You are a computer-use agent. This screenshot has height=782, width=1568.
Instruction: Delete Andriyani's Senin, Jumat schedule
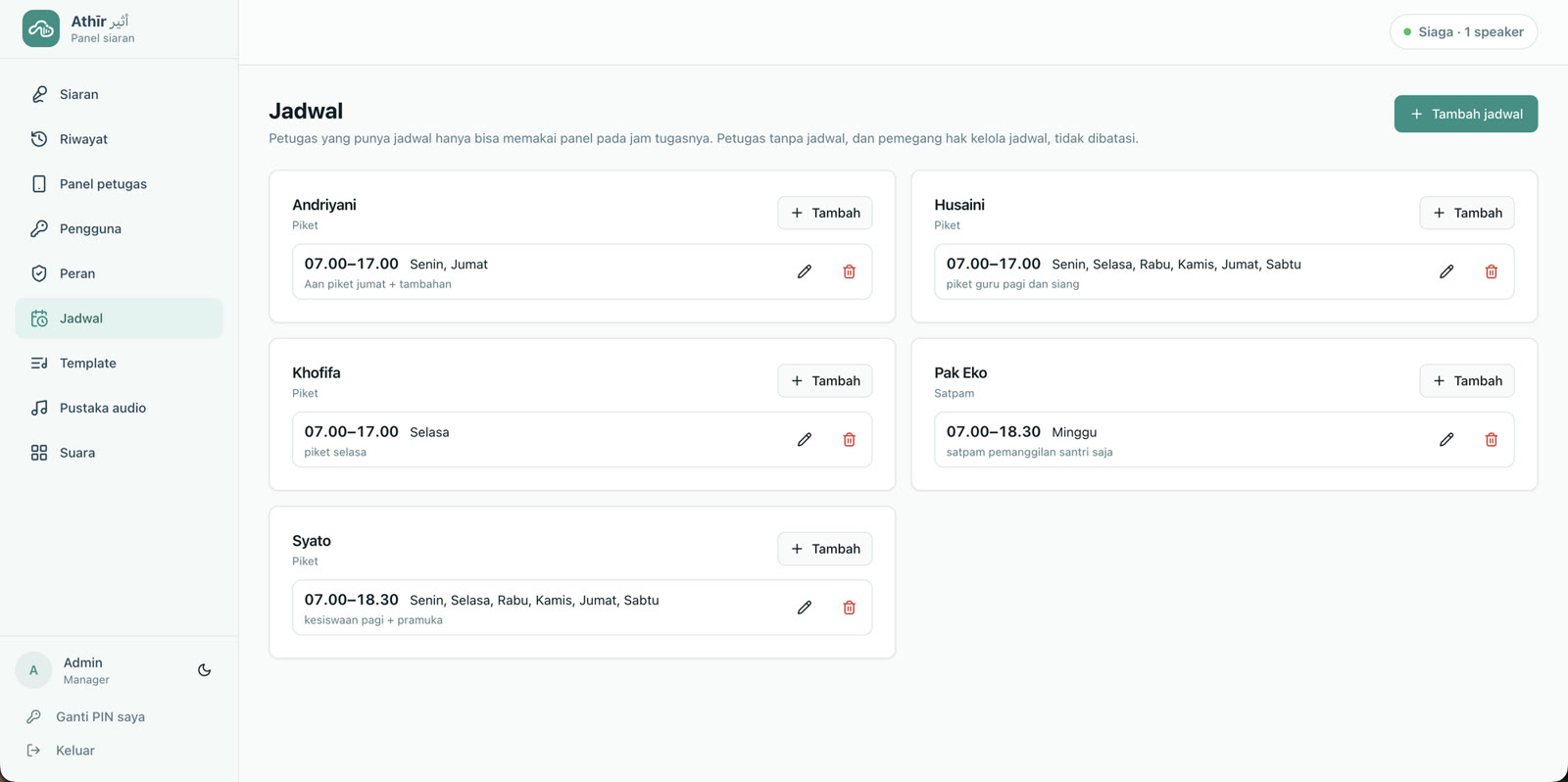850,271
